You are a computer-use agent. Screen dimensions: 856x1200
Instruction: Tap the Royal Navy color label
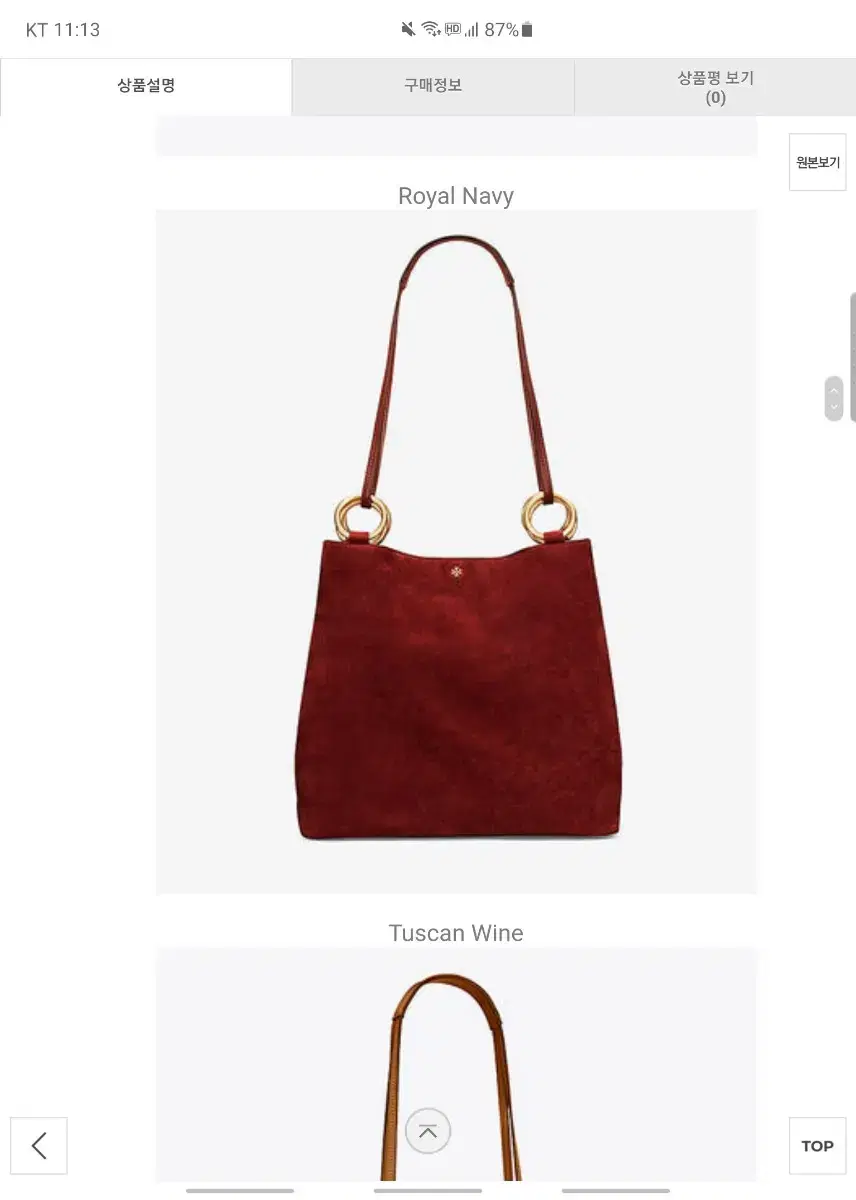(456, 196)
